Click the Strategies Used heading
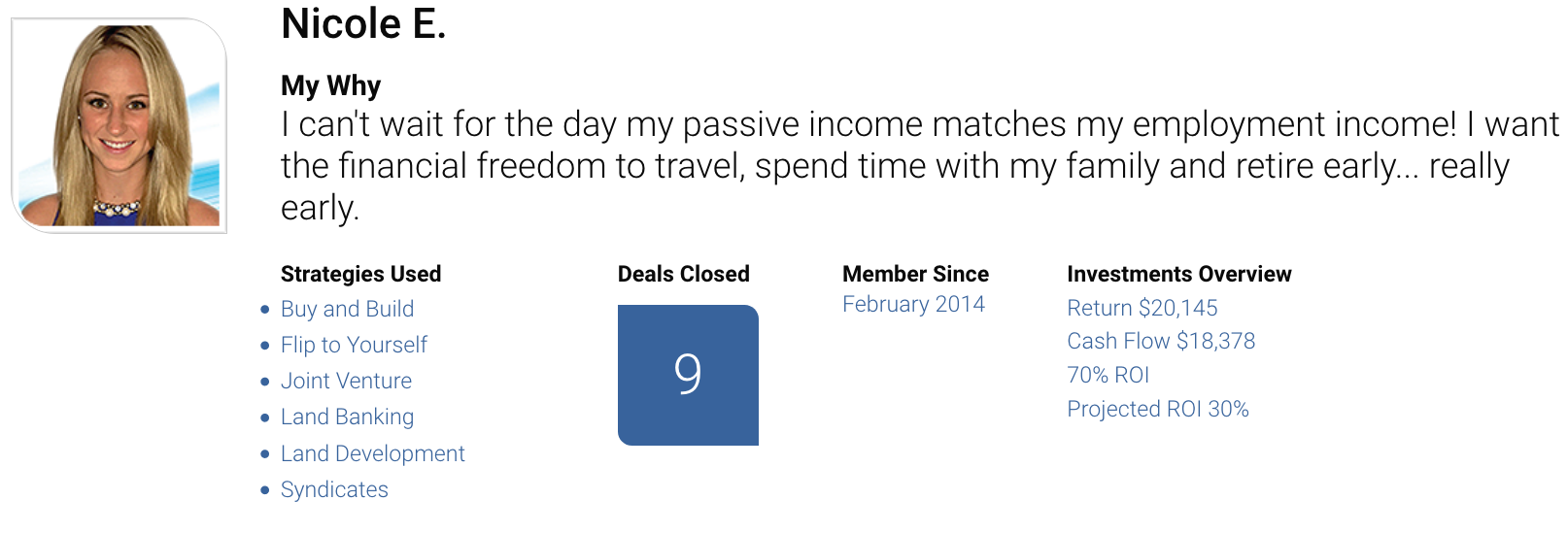1568x534 pixels. [360, 274]
